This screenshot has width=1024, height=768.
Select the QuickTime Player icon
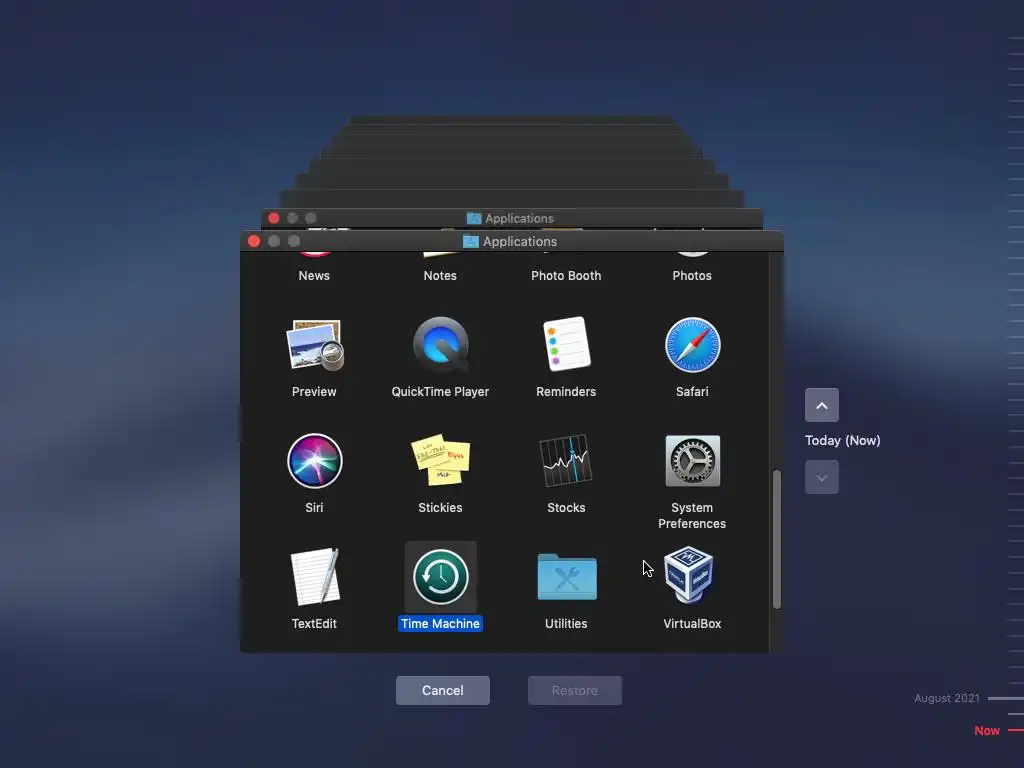441,345
